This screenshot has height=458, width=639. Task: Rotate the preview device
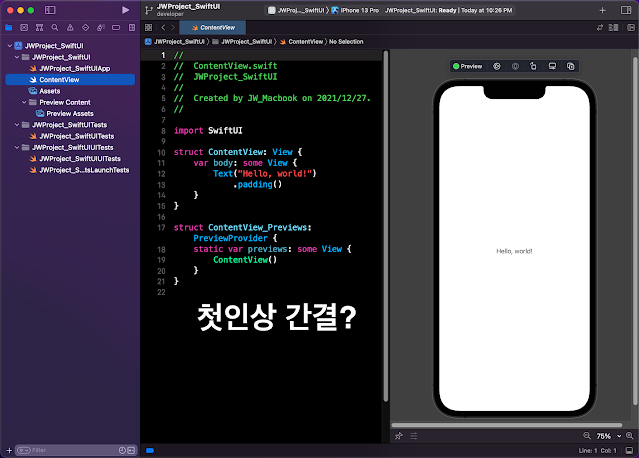coord(533,66)
